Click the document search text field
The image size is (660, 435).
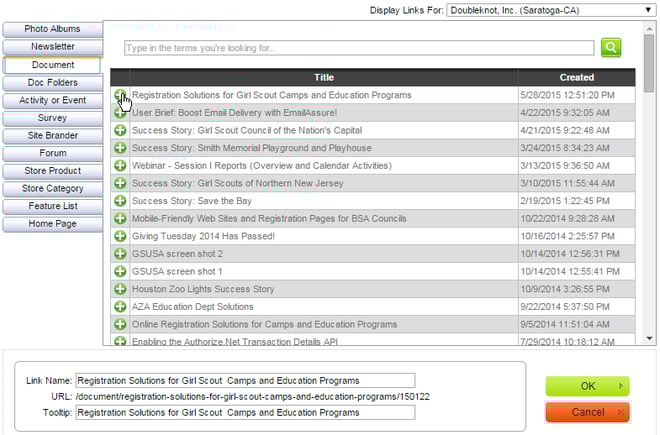tap(359, 48)
